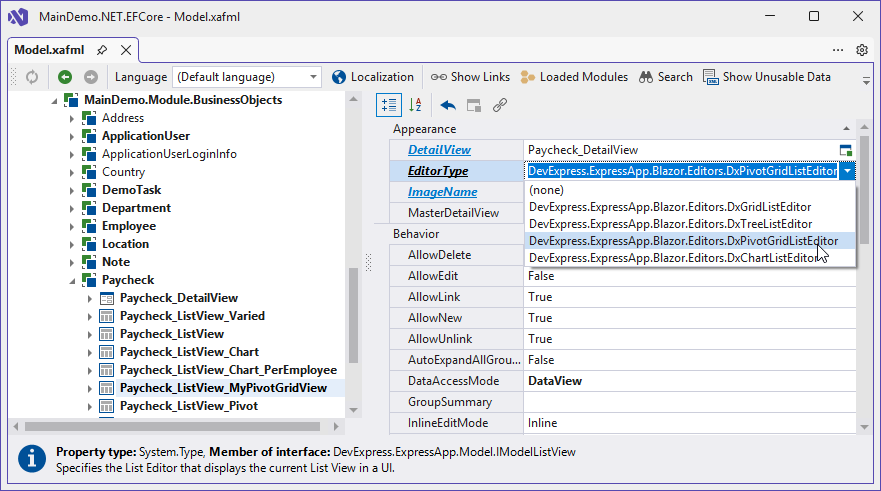Image resolution: width=881 pixels, height=491 pixels.
Task: Click the chain link icon in property toolbar
Action: coord(500,105)
